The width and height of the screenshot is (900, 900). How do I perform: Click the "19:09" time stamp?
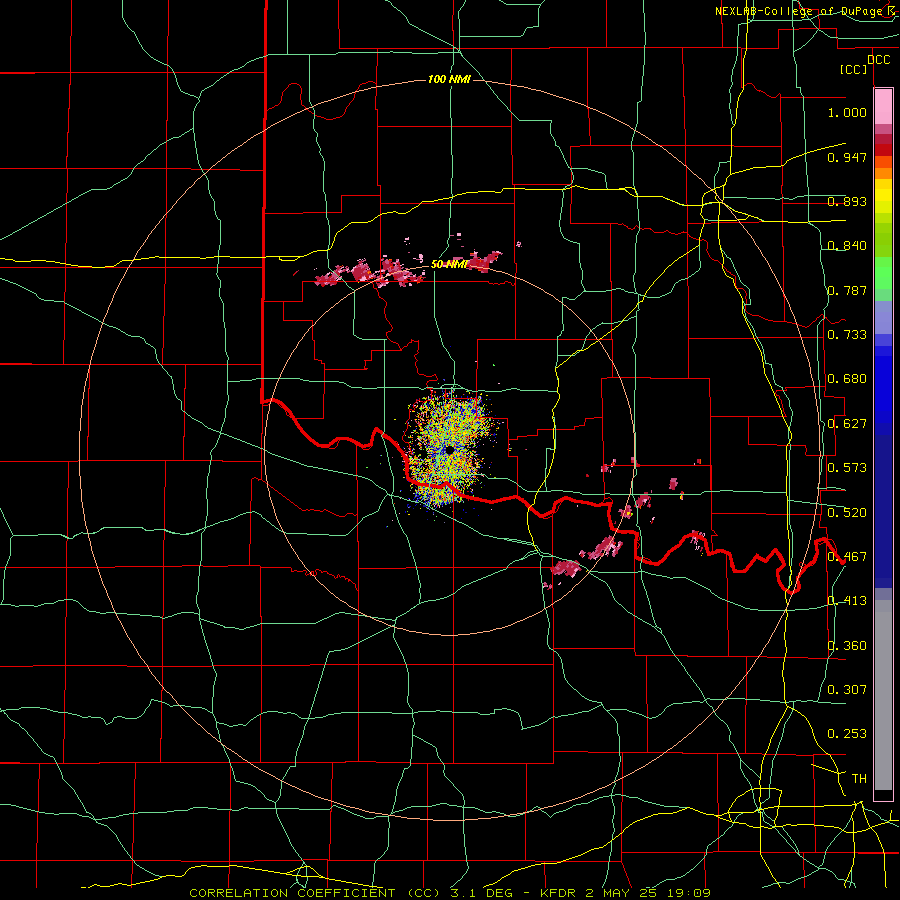pyautogui.click(x=689, y=893)
